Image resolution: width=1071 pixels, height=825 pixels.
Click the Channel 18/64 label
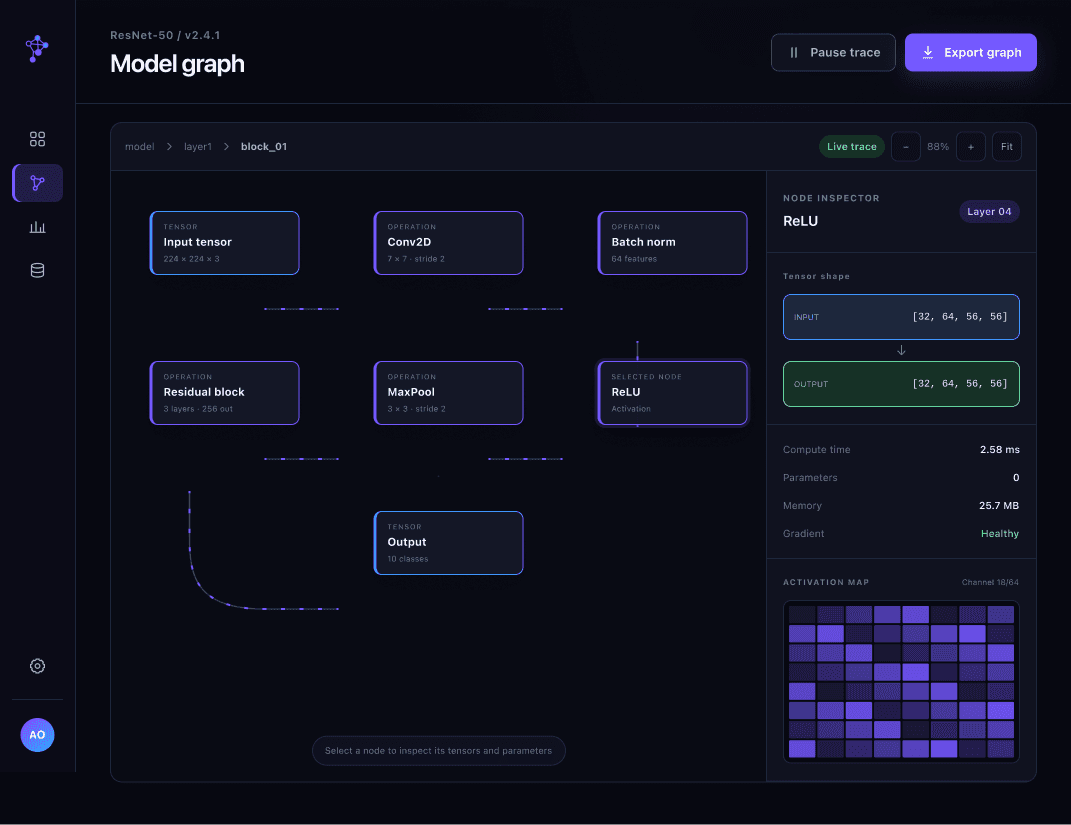point(990,583)
